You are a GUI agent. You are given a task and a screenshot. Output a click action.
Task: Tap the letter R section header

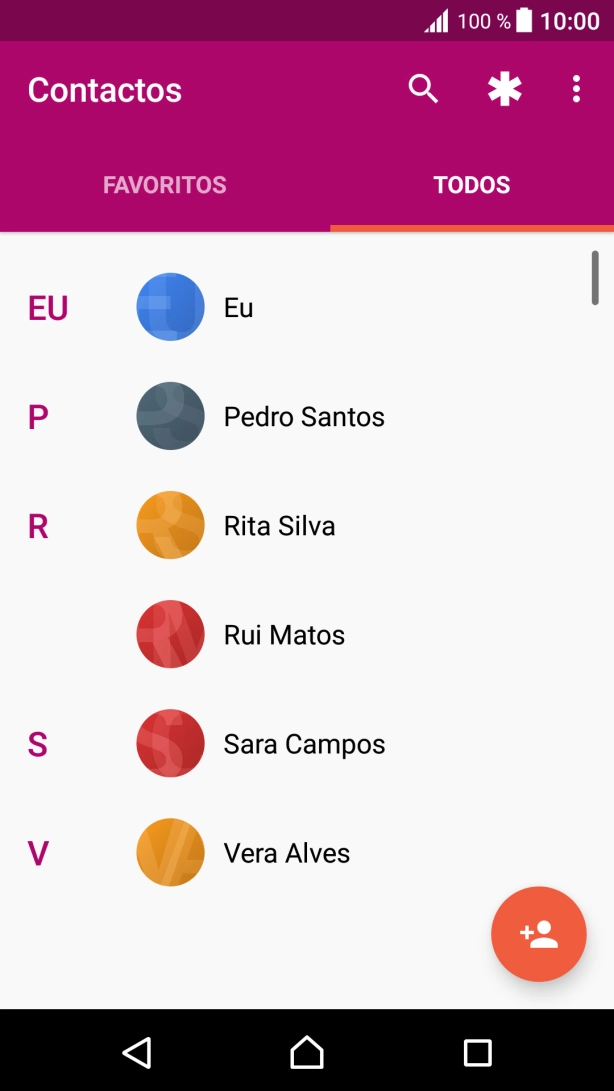(38, 525)
